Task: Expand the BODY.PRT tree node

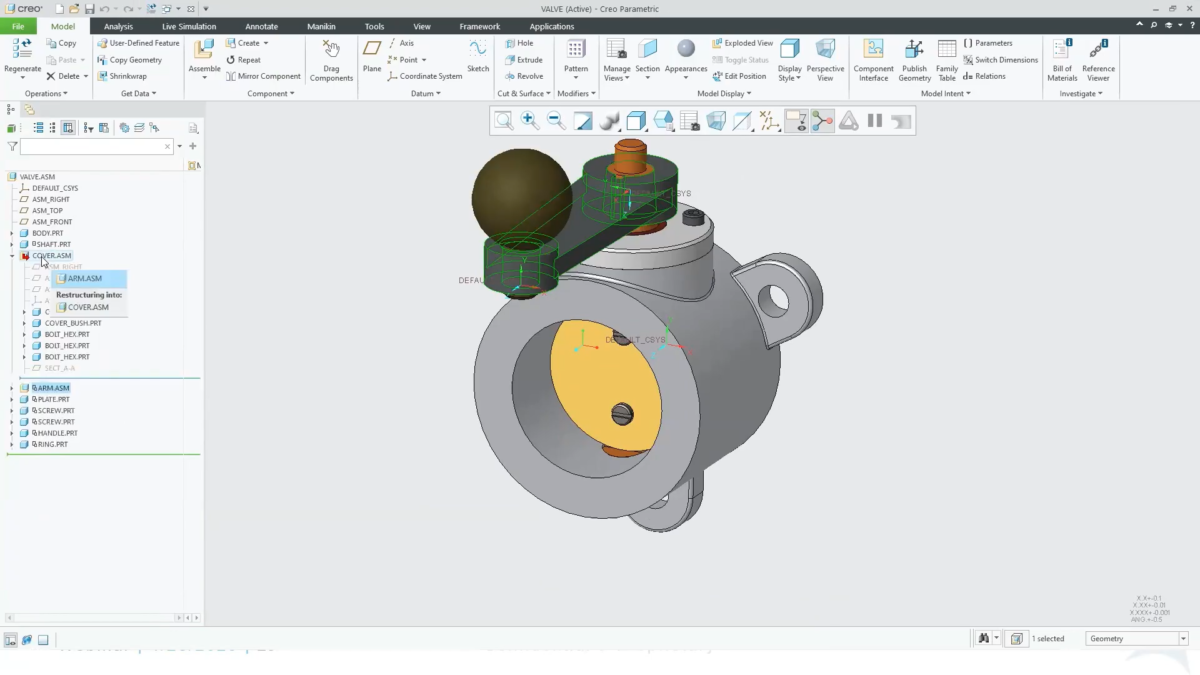Action: [12, 233]
